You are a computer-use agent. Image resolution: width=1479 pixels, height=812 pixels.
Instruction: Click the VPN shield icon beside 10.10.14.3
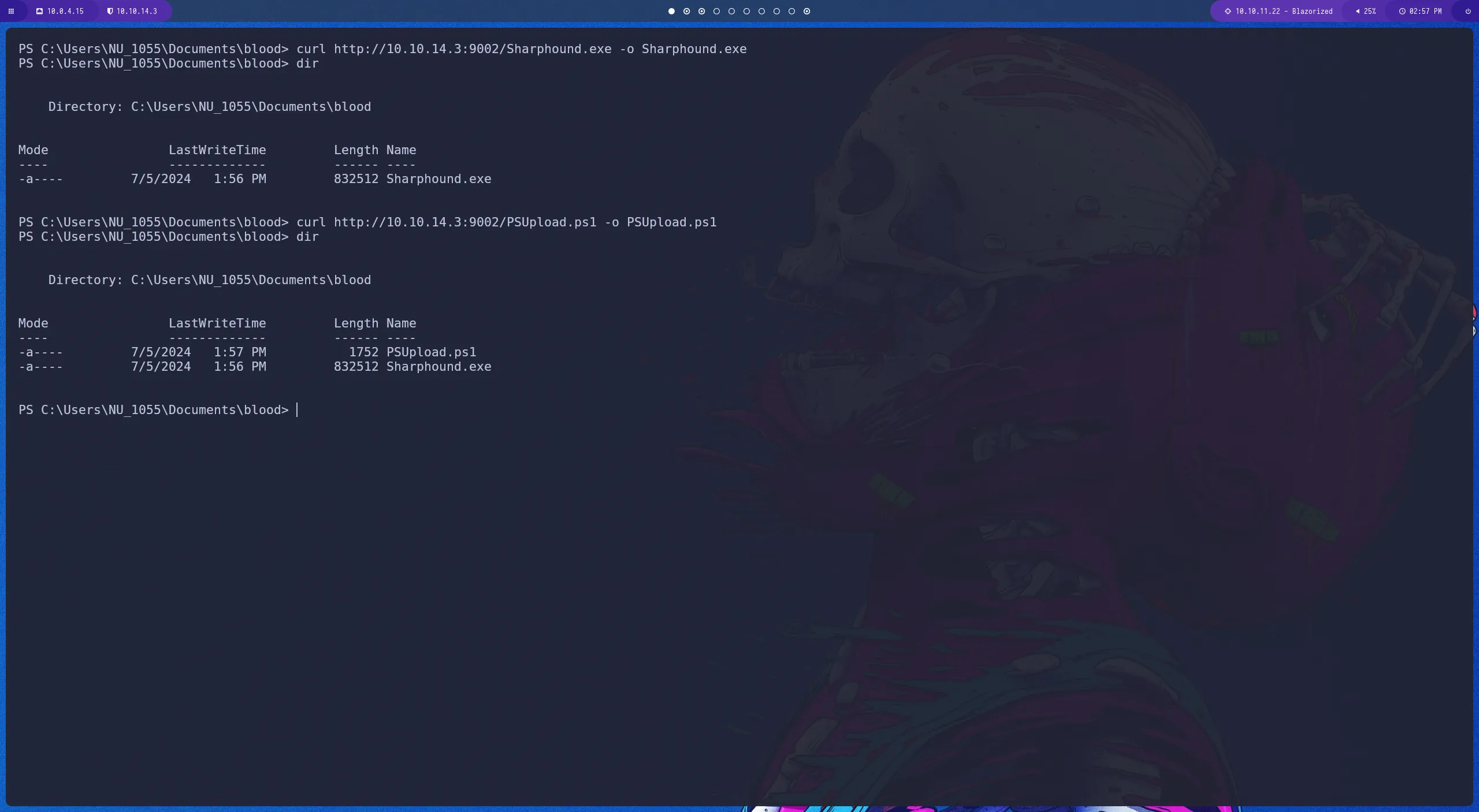pyautogui.click(x=110, y=11)
